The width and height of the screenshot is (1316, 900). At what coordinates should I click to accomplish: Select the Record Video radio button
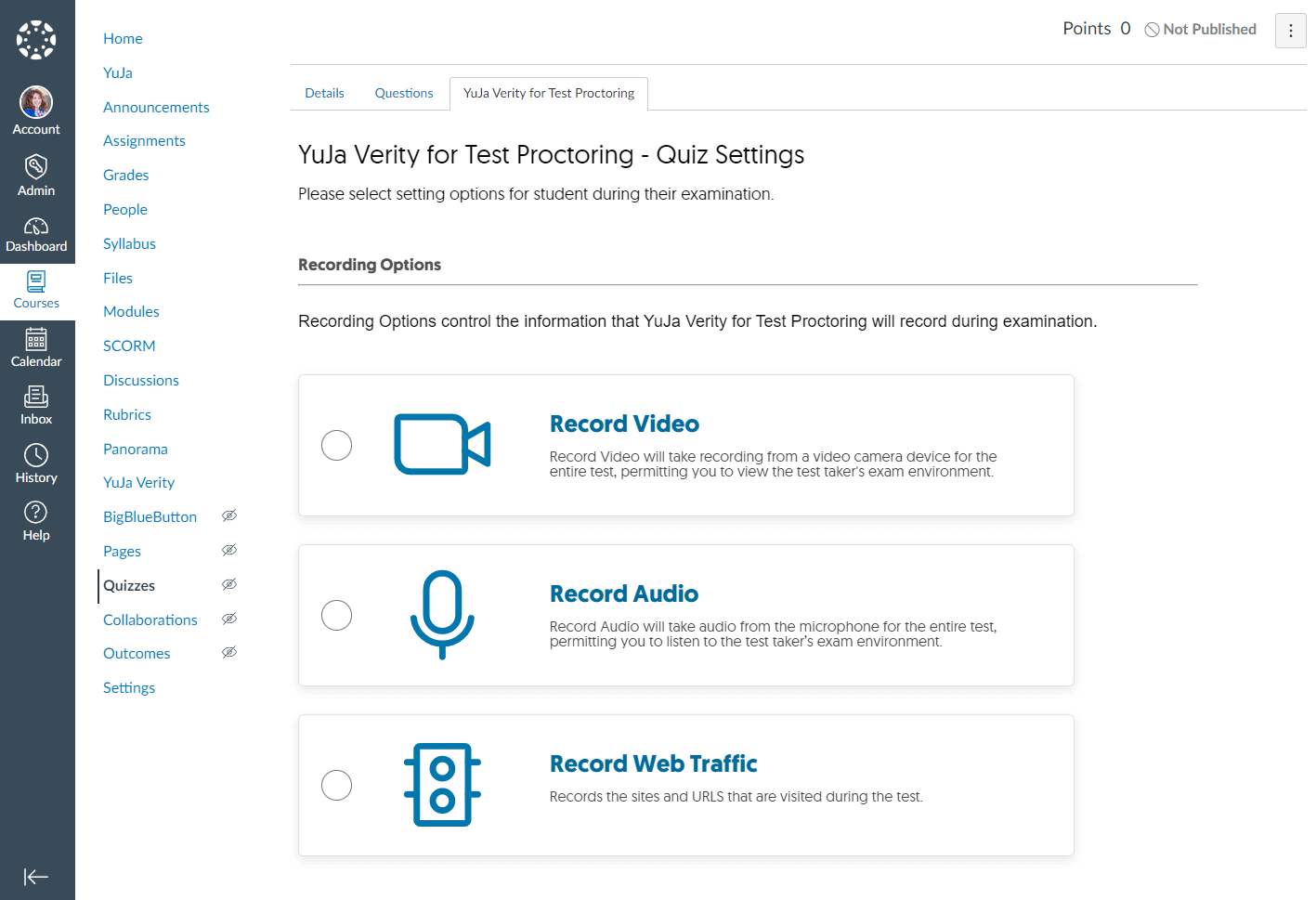336,446
